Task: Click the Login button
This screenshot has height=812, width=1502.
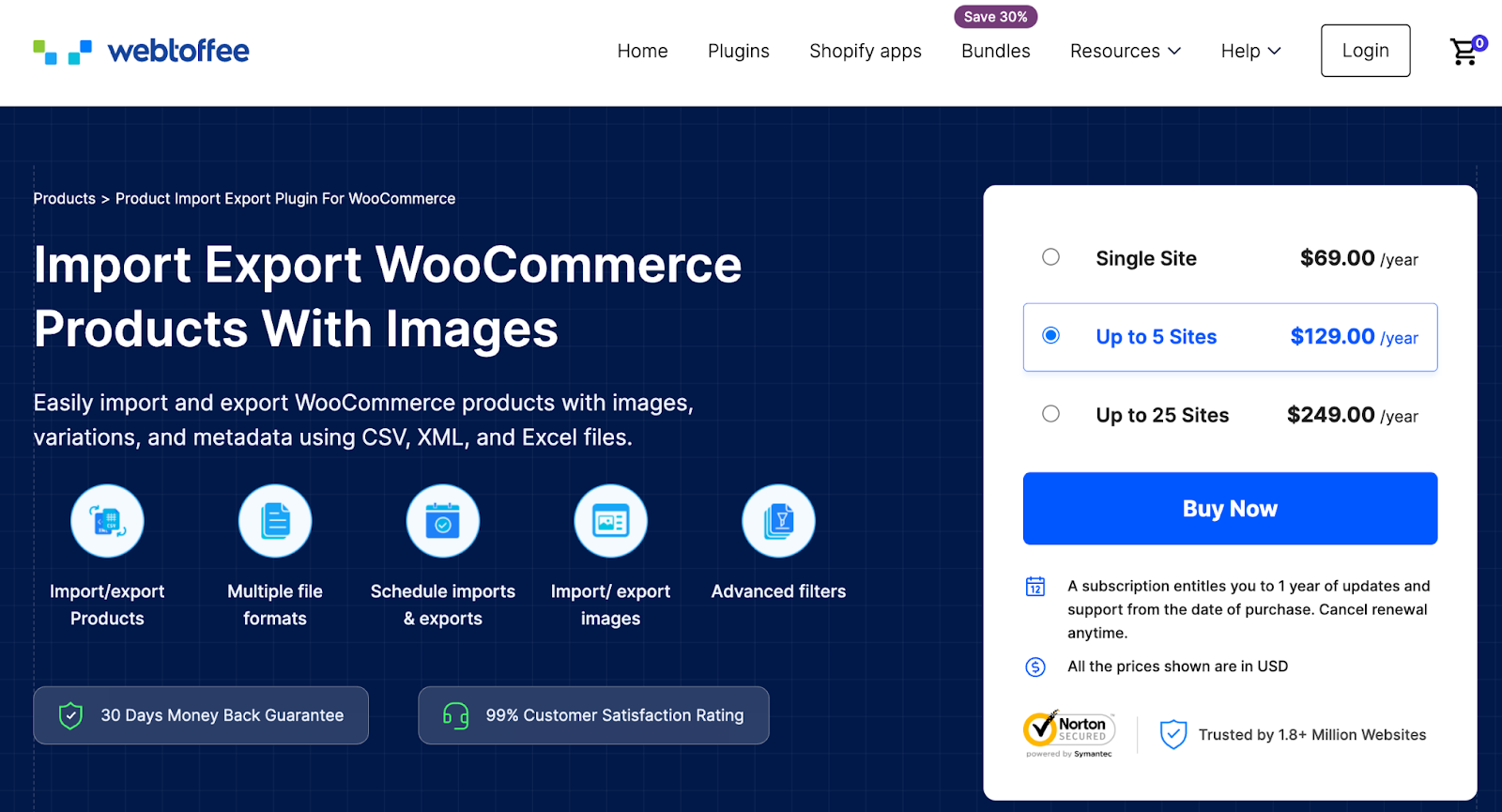Action: point(1365,51)
